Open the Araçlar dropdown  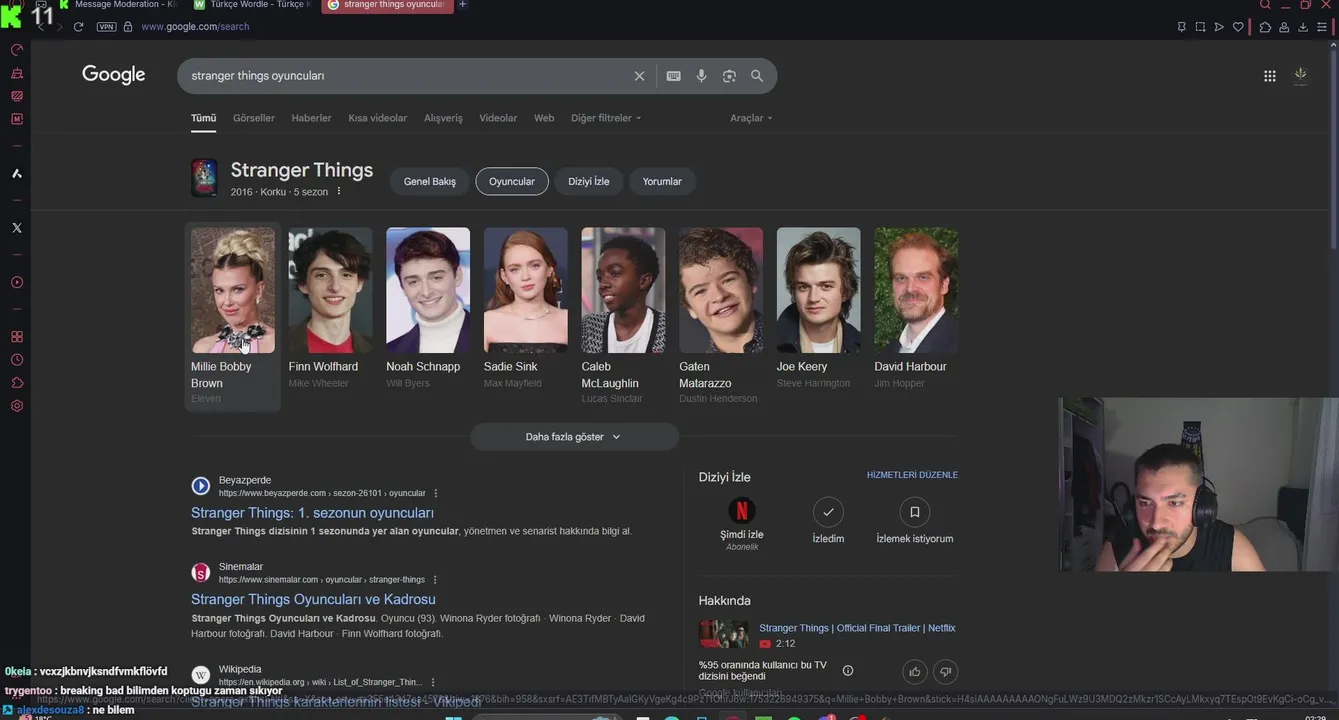751,118
